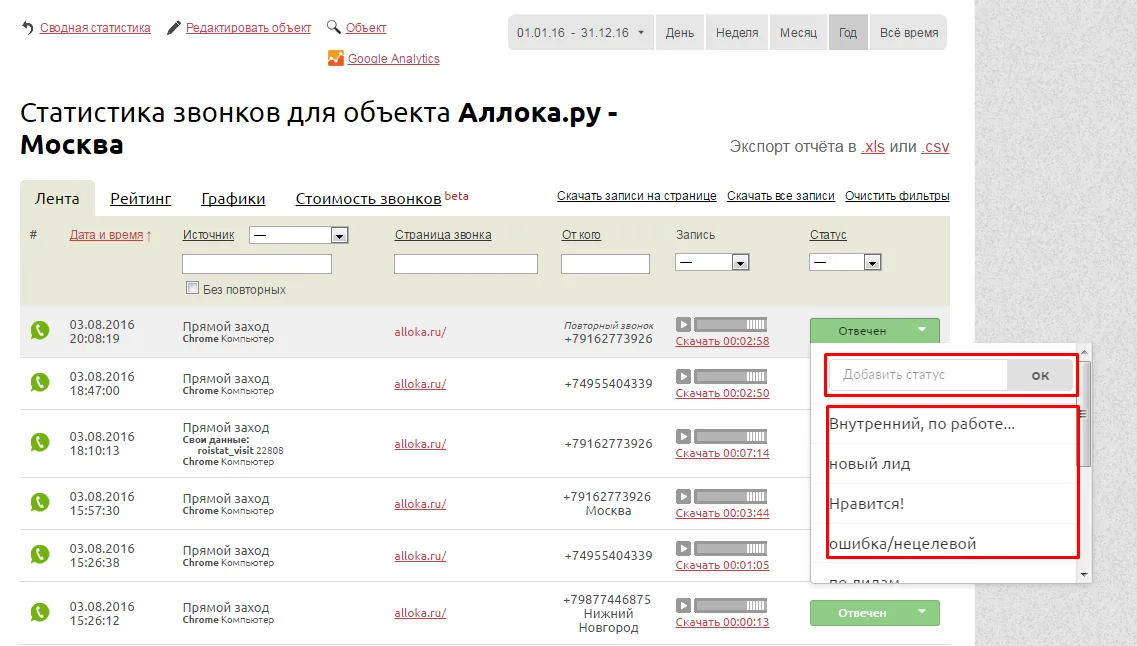The height and width of the screenshot is (646, 1137).
Task: Focus the Источник filter text field
Action: pos(257,264)
